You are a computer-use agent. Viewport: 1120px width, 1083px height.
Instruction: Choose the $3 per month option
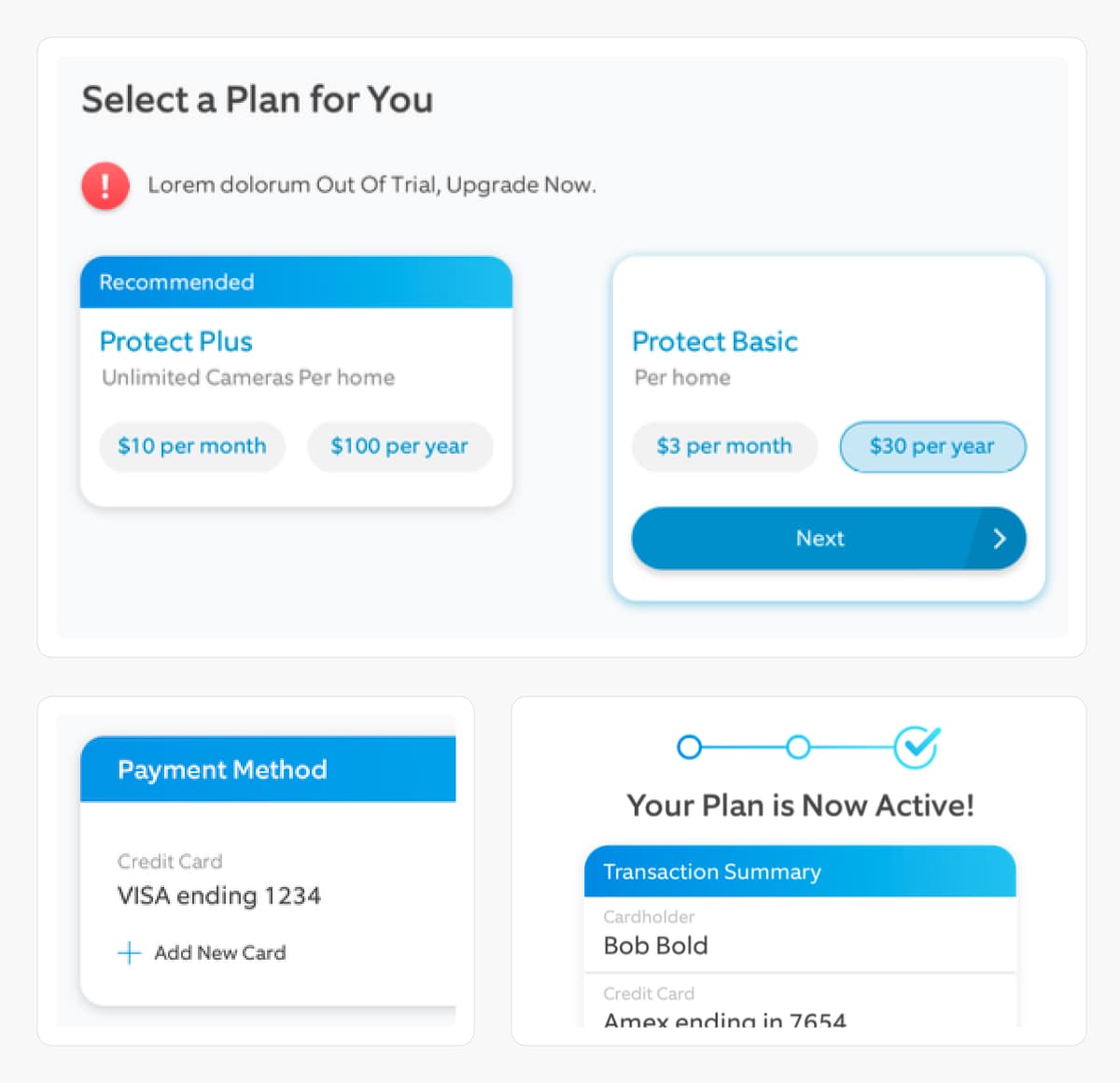pos(724,446)
